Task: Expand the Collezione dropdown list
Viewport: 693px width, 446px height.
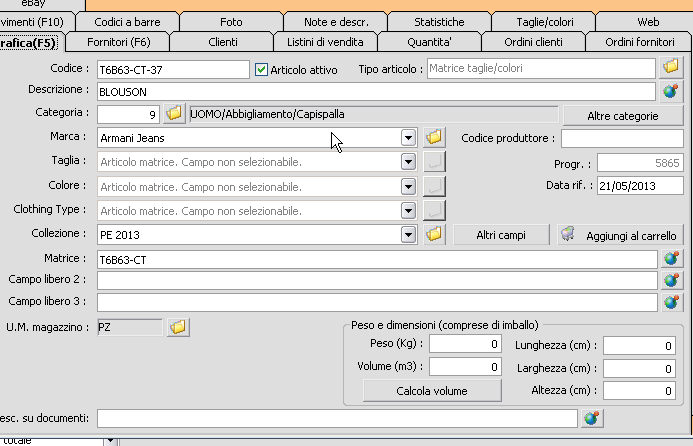Action: pyautogui.click(x=407, y=234)
